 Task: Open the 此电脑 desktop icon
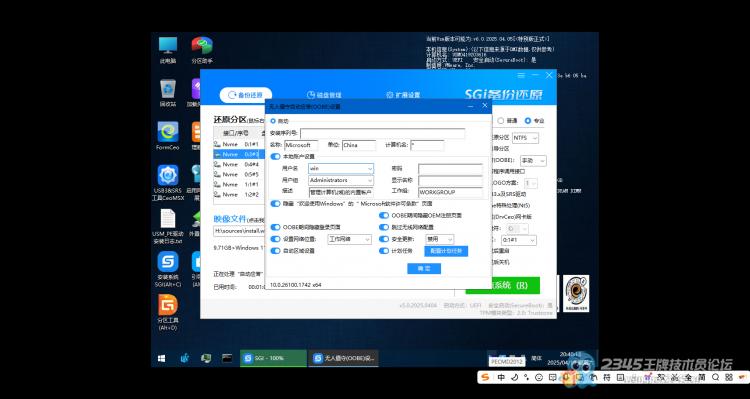point(168,50)
